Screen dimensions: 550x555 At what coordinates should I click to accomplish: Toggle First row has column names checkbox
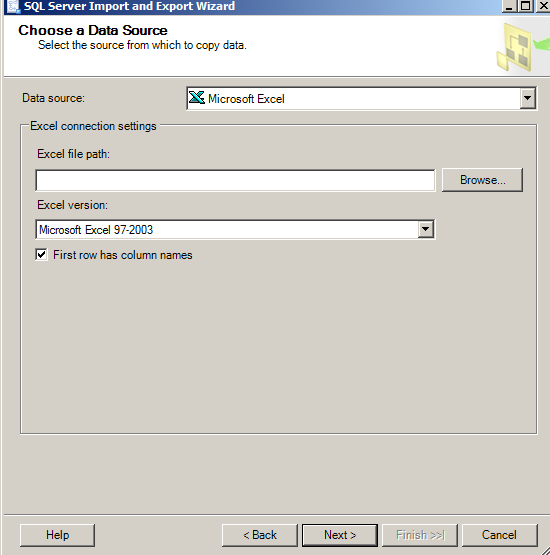click(41, 254)
